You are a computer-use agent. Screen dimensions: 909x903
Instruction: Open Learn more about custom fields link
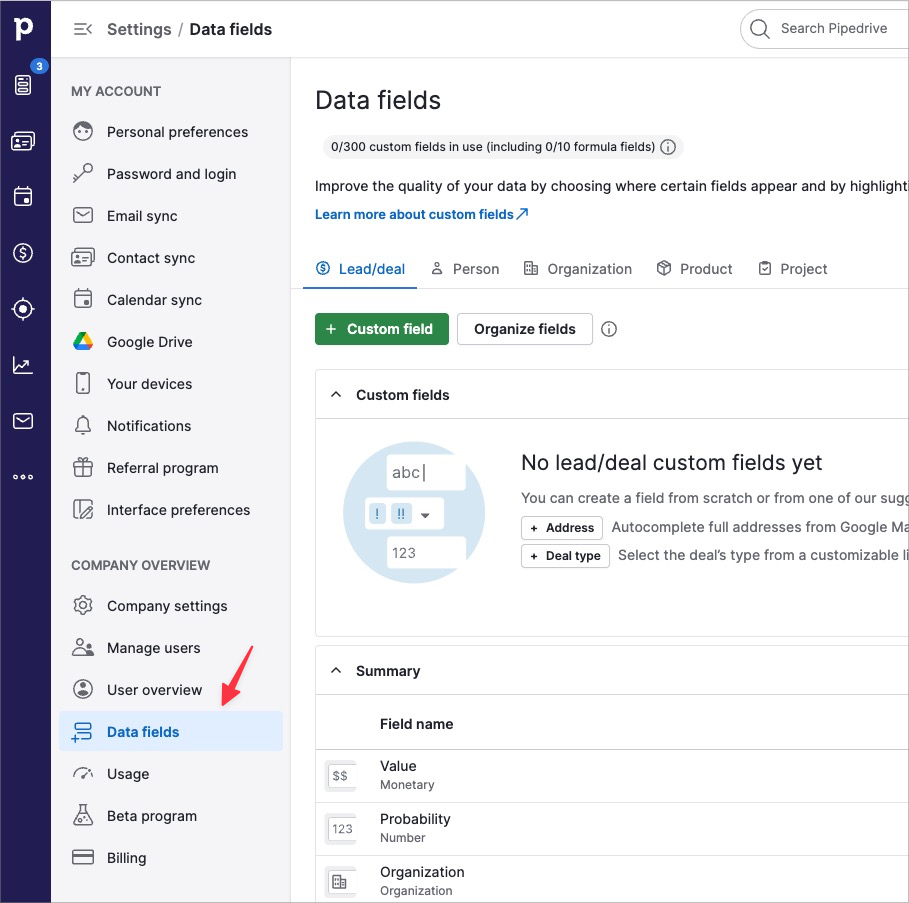(421, 214)
